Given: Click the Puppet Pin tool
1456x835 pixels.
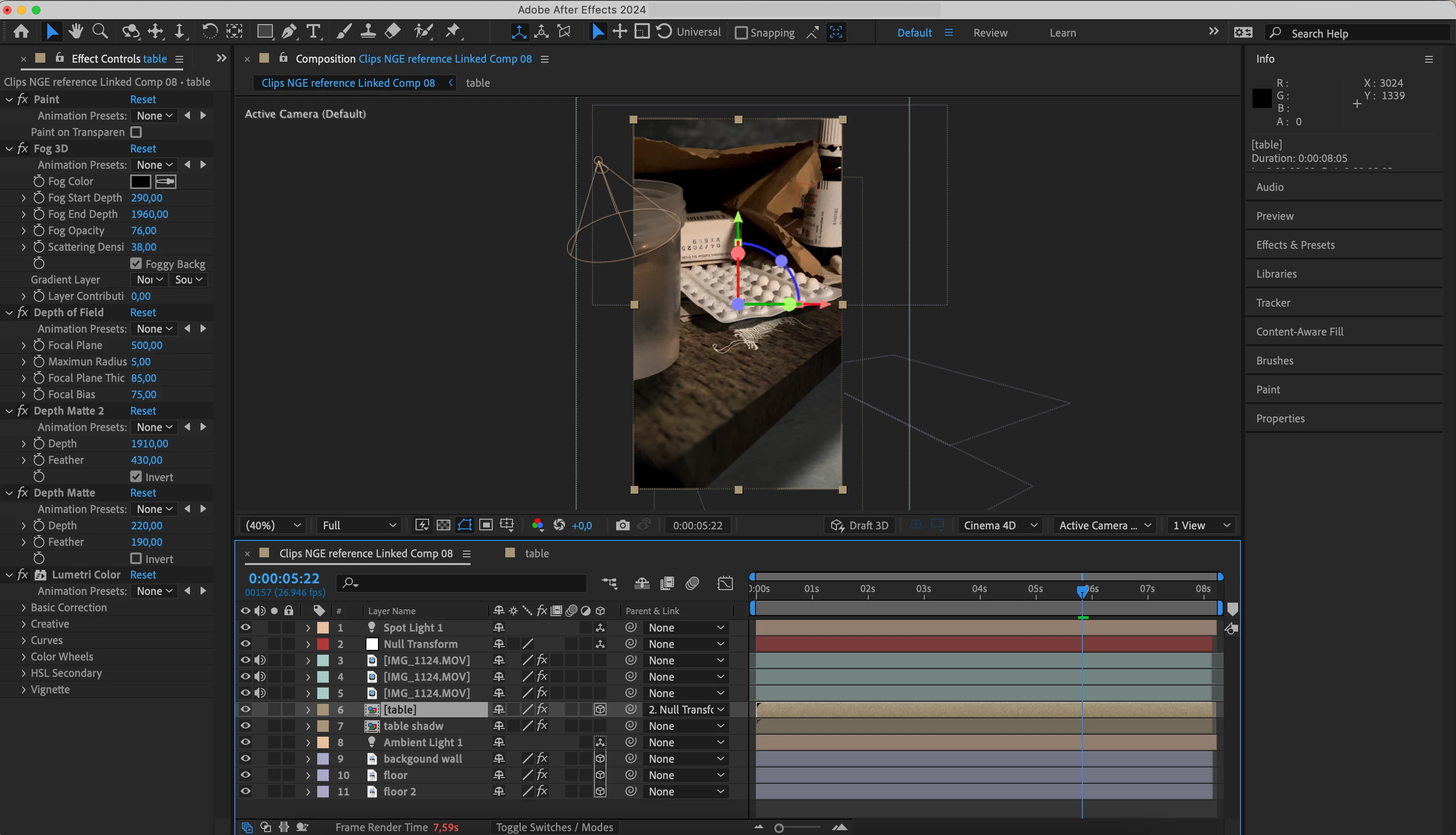Looking at the screenshot, I should (452, 31).
